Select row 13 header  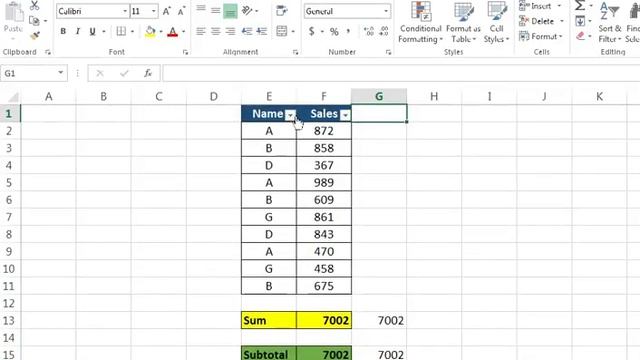(9, 320)
